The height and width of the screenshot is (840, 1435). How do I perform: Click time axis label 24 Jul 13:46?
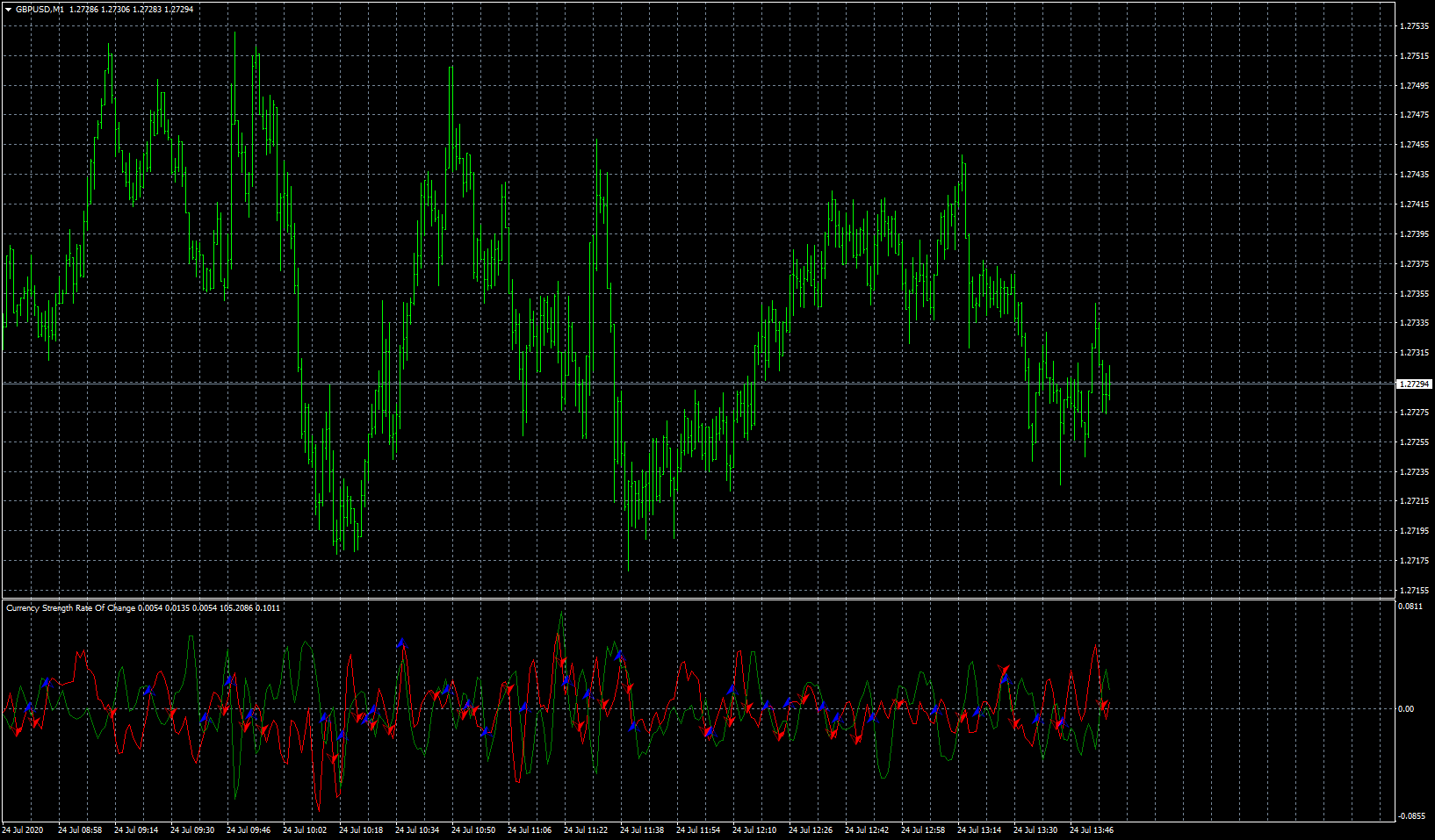click(x=1092, y=830)
